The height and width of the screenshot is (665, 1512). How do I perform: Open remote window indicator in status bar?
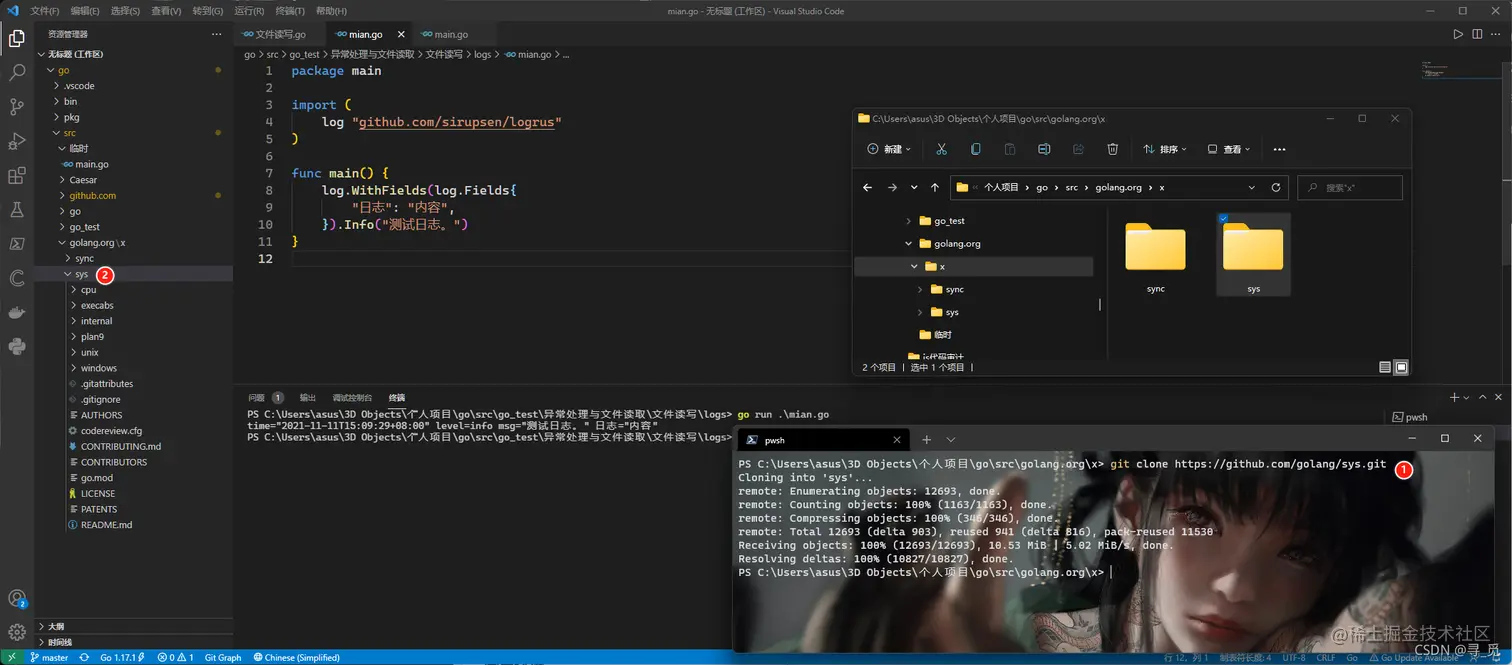click(x=10, y=658)
